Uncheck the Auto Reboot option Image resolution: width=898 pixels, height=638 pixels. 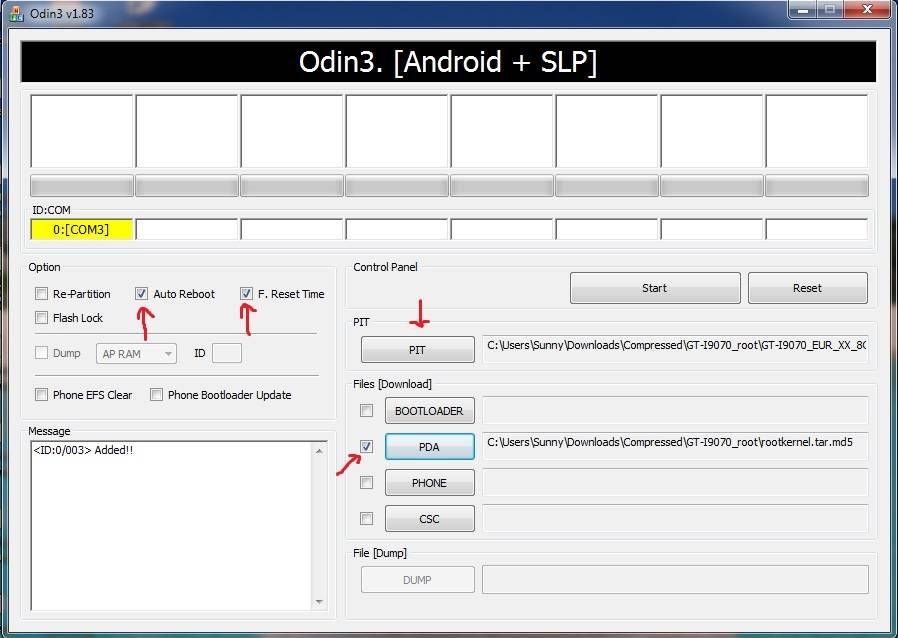(x=141, y=294)
